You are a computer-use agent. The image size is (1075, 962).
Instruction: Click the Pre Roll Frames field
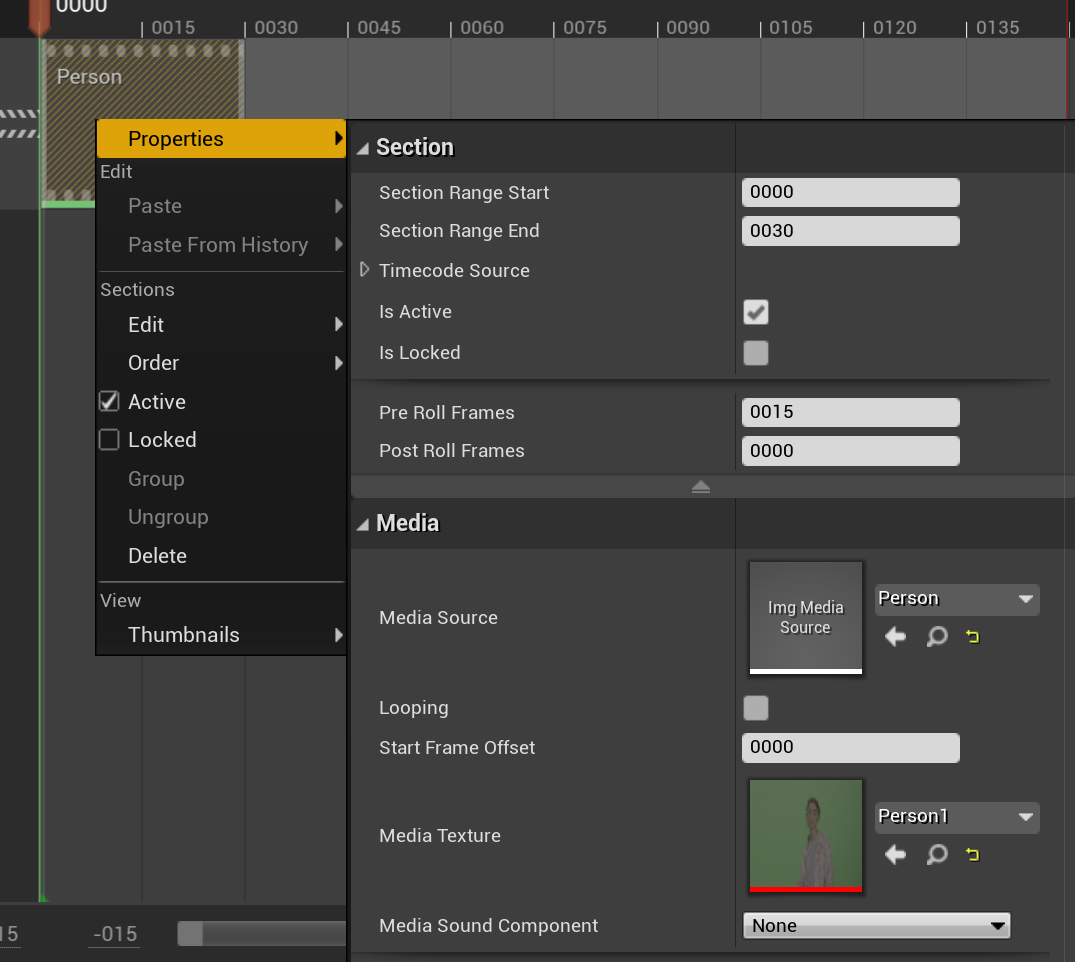point(850,412)
